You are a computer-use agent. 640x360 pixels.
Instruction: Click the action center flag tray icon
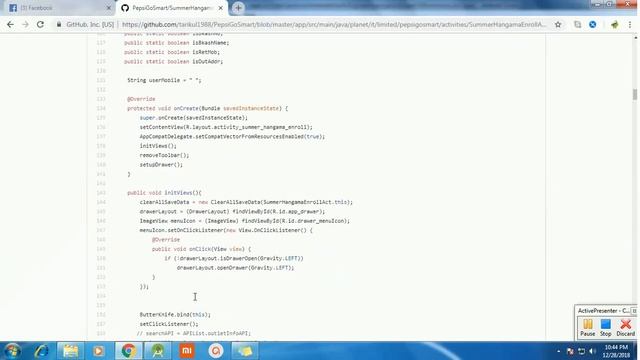[x=570, y=351]
